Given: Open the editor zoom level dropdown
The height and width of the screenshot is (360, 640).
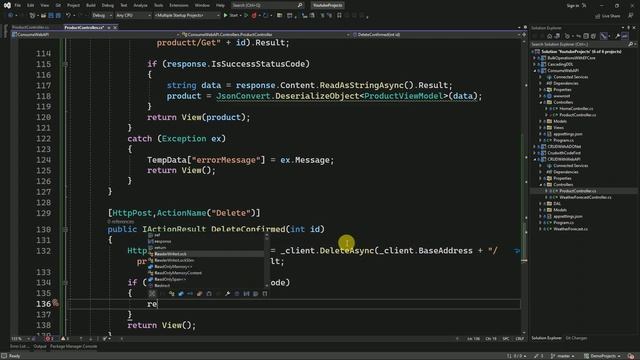Looking at the screenshot, I should coord(20,339).
